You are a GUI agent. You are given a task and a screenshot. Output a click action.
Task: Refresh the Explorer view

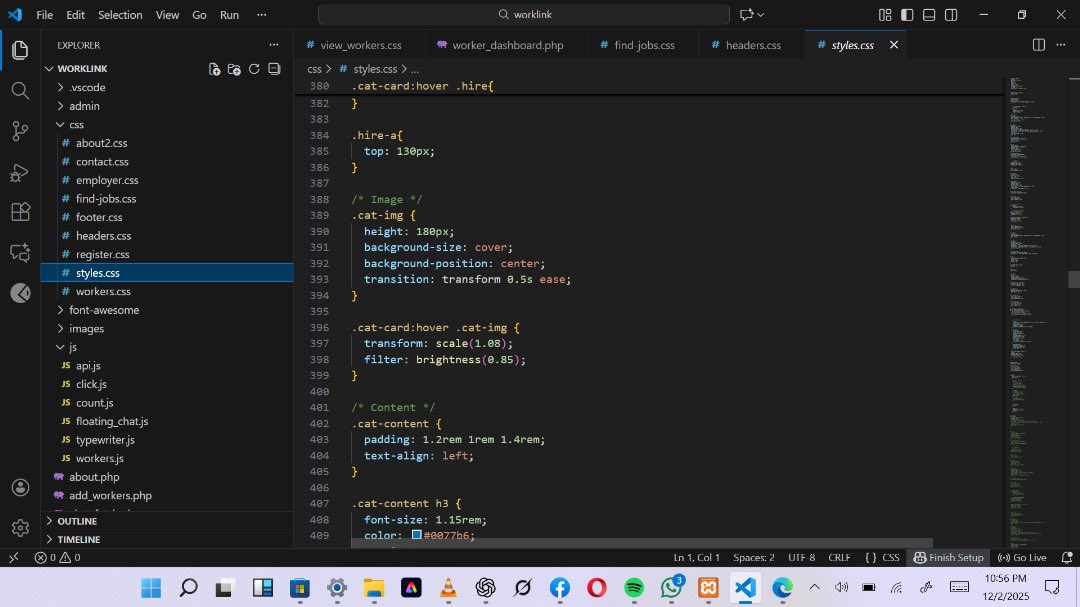254,69
